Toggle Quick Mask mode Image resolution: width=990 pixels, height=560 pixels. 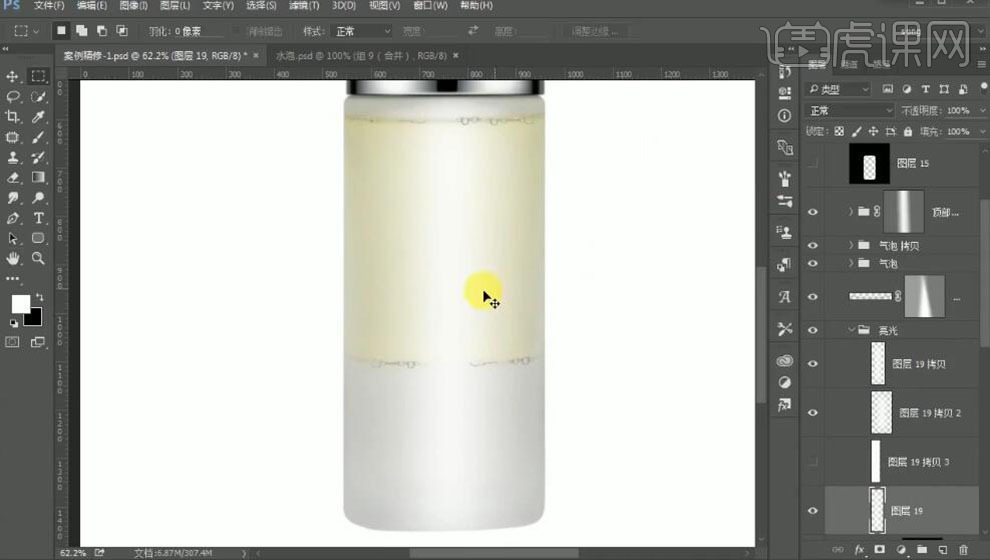coord(12,342)
